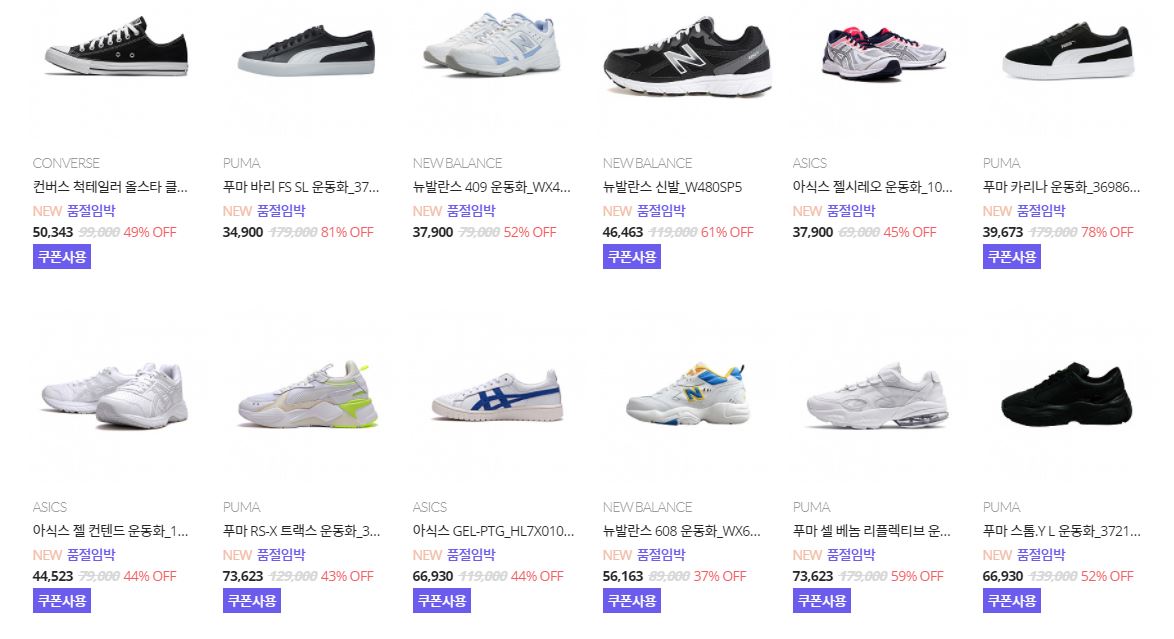Image resolution: width=1174 pixels, height=639 pixels.
Task: Open the 아식스 GEL-PTG_HL7X010 product link
Action: coord(493,530)
